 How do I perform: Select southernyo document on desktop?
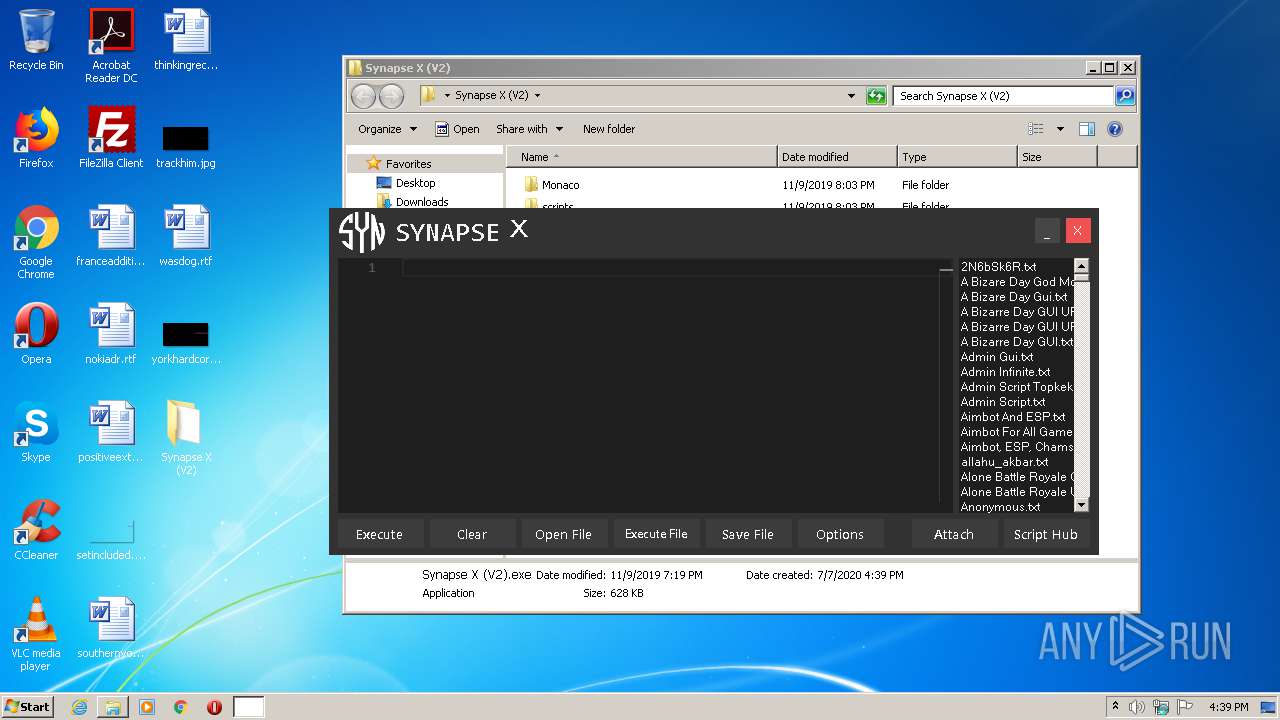pyautogui.click(x=111, y=628)
